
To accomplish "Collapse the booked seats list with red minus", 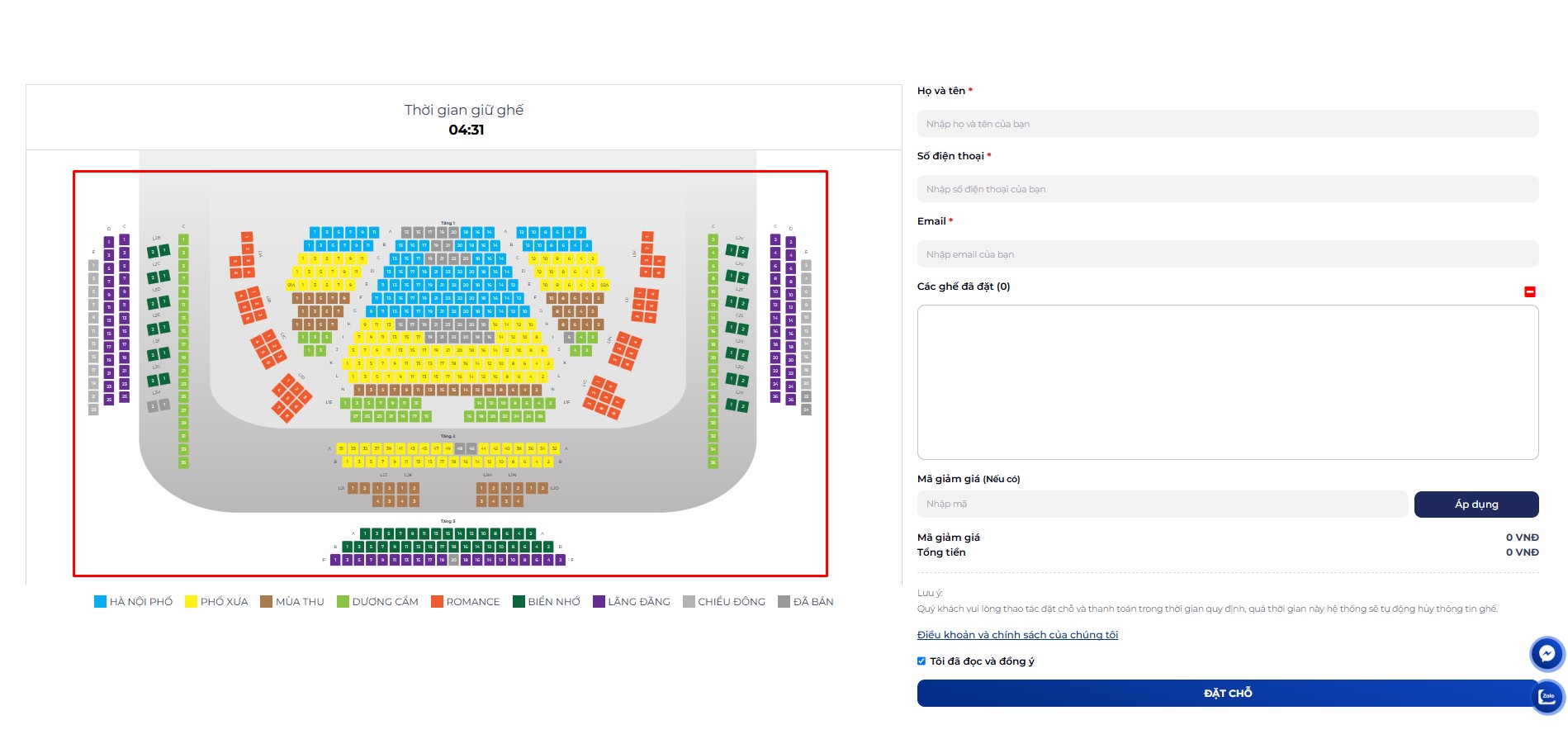I will (x=1529, y=291).
